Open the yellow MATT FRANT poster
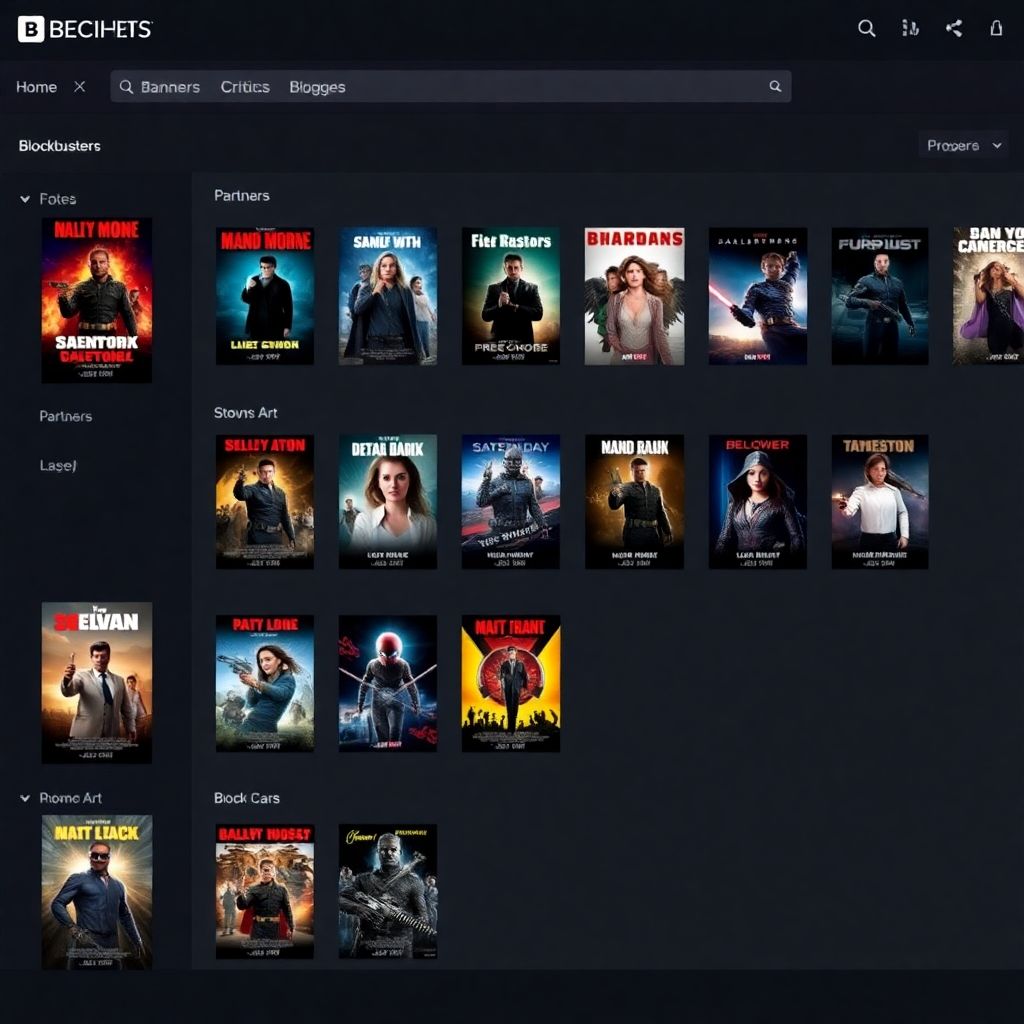Image resolution: width=1024 pixels, height=1024 pixels. coord(511,683)
